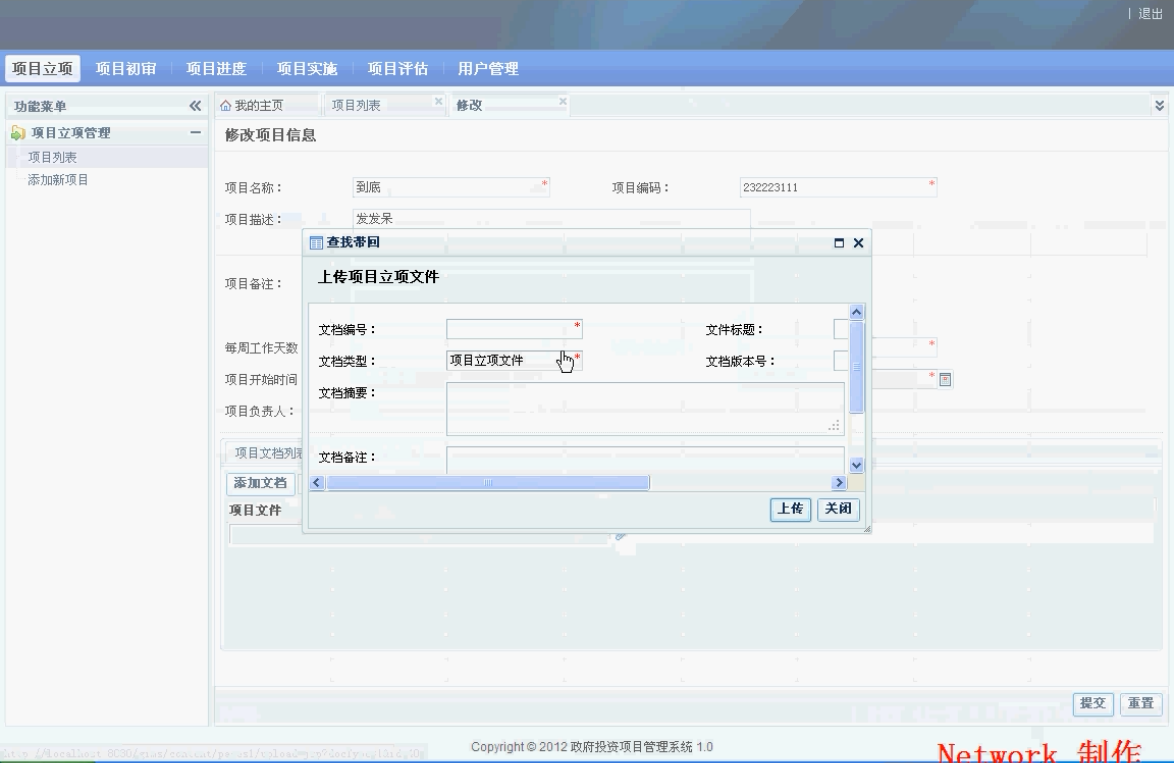Viewport: 1174px width, 763px height.
Task: Click the 文档版本号 input field
Action: pyautogui.click(x=840, y=361)
